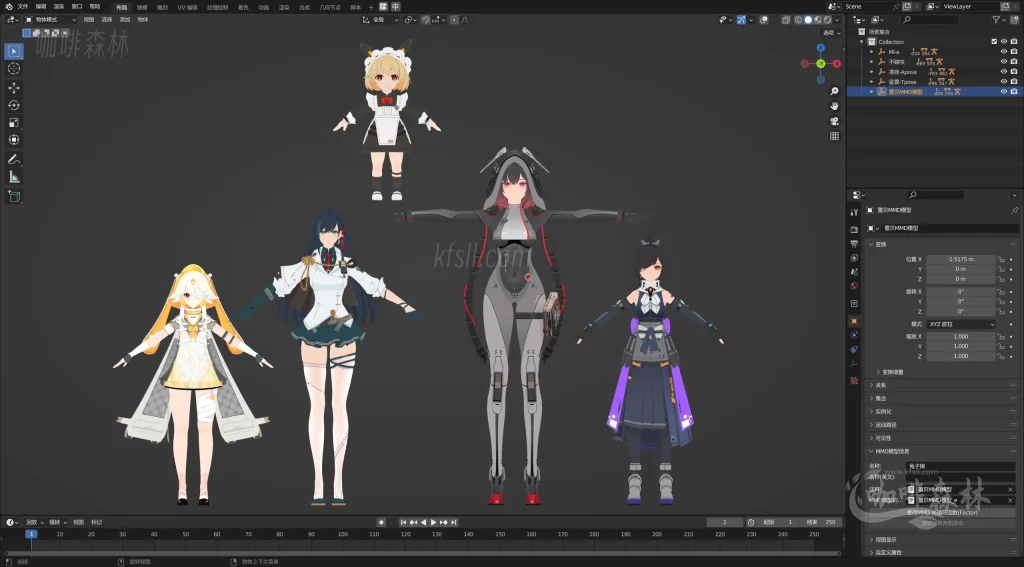The width and height of the screenshot is (1024, 567).
Task: Click the Z axis navigation gizmo ball
Action: [821, 48]
